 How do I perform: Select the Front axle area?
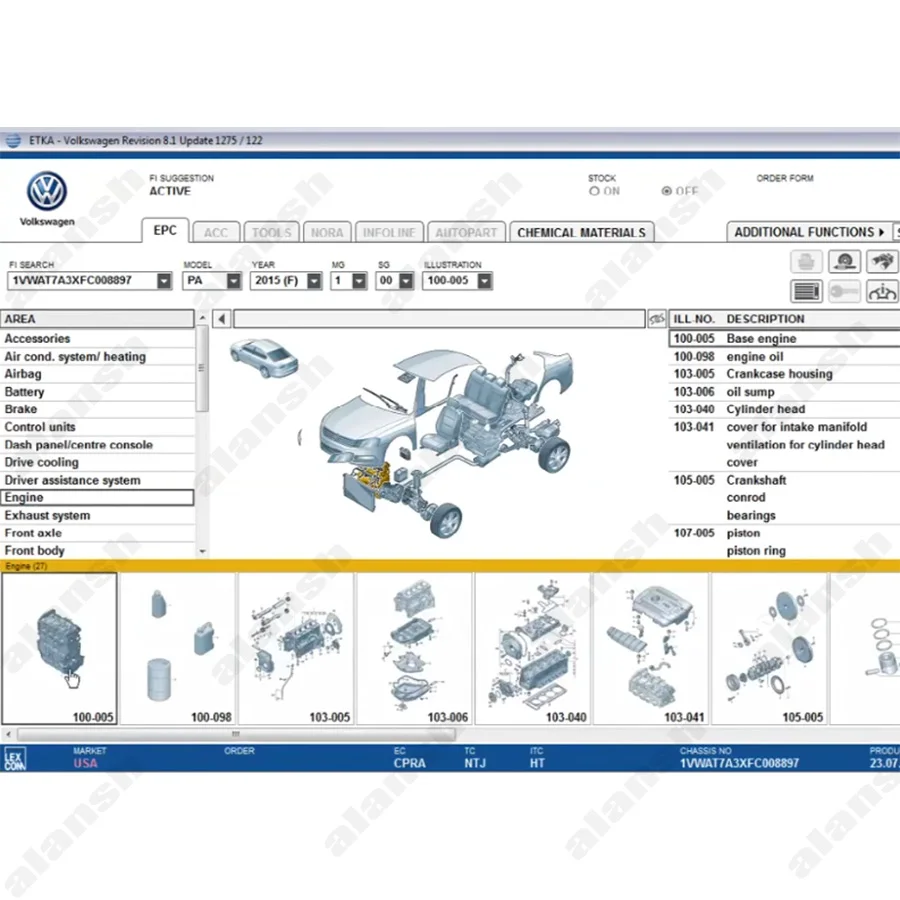coord(97,533)
